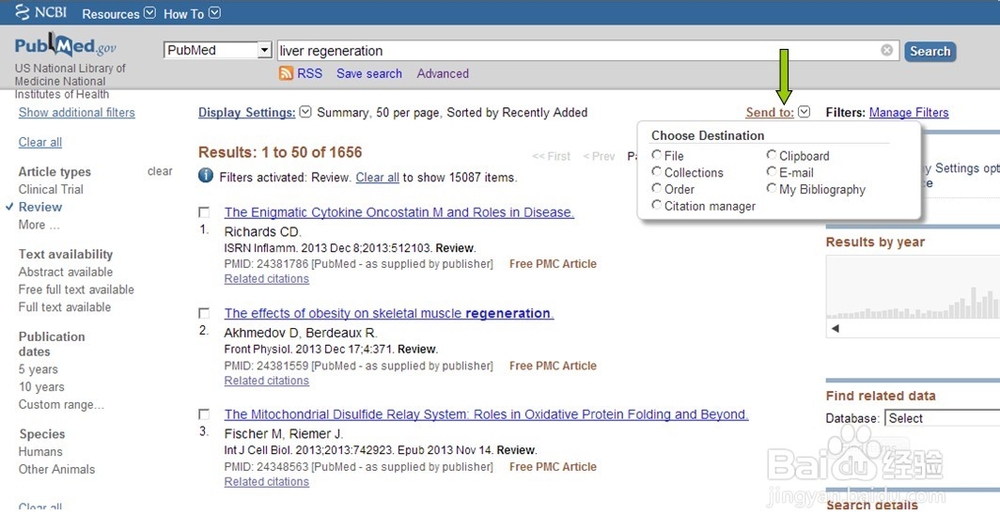
Task: Open Related citations for Richards CD article
Action: (x=267, y=279)
